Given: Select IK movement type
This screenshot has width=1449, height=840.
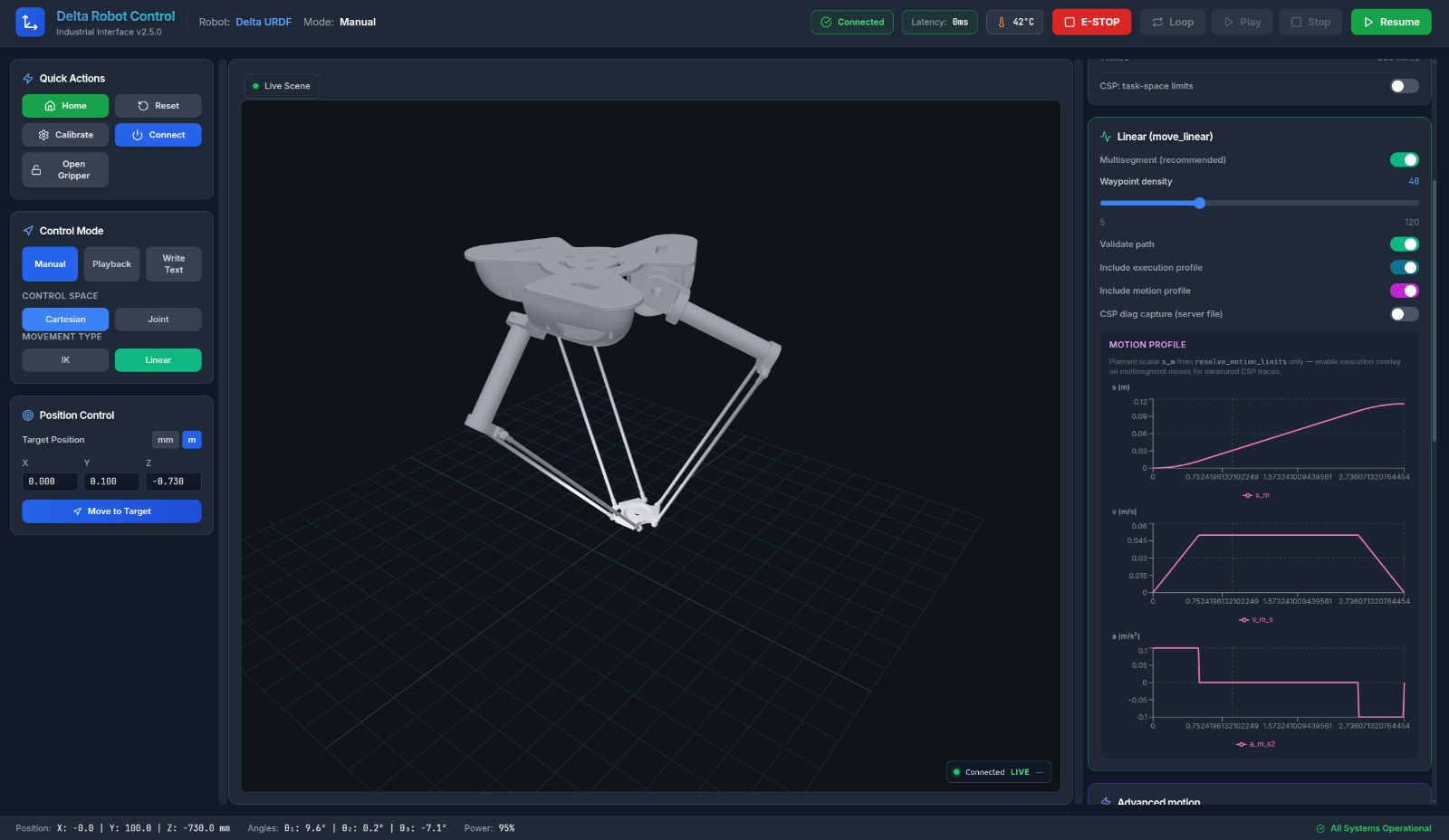Looking at the screenshot, I should pos(65,360).
